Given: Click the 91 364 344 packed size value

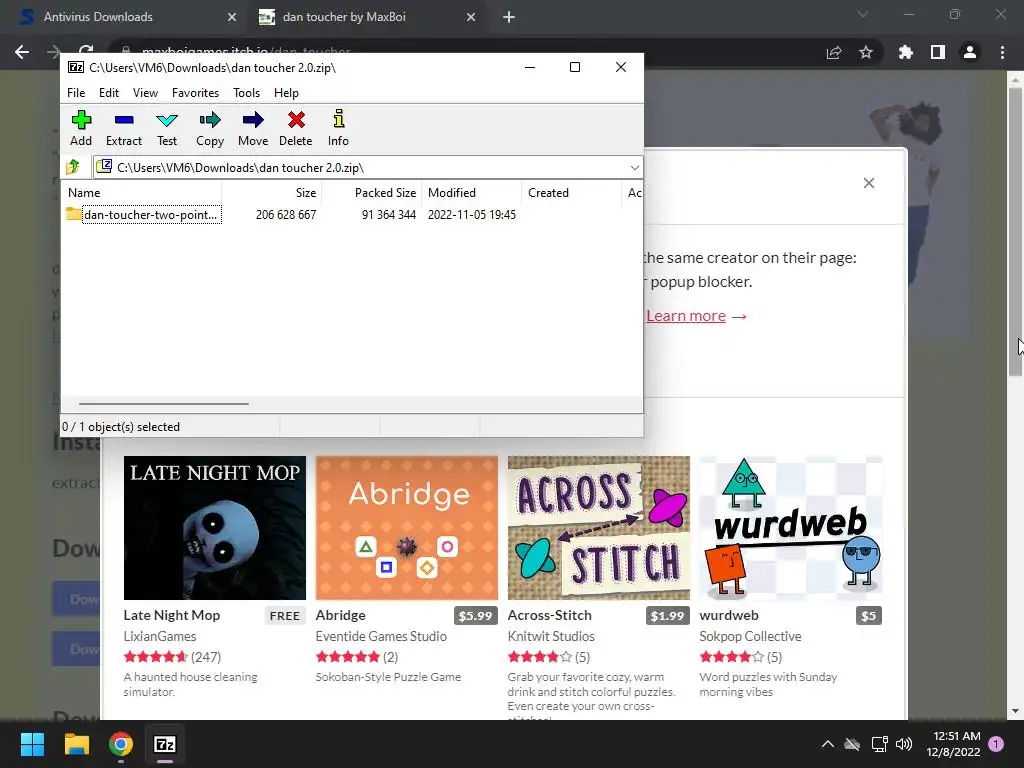Looking at the screenshot, I should pos(389,215).
